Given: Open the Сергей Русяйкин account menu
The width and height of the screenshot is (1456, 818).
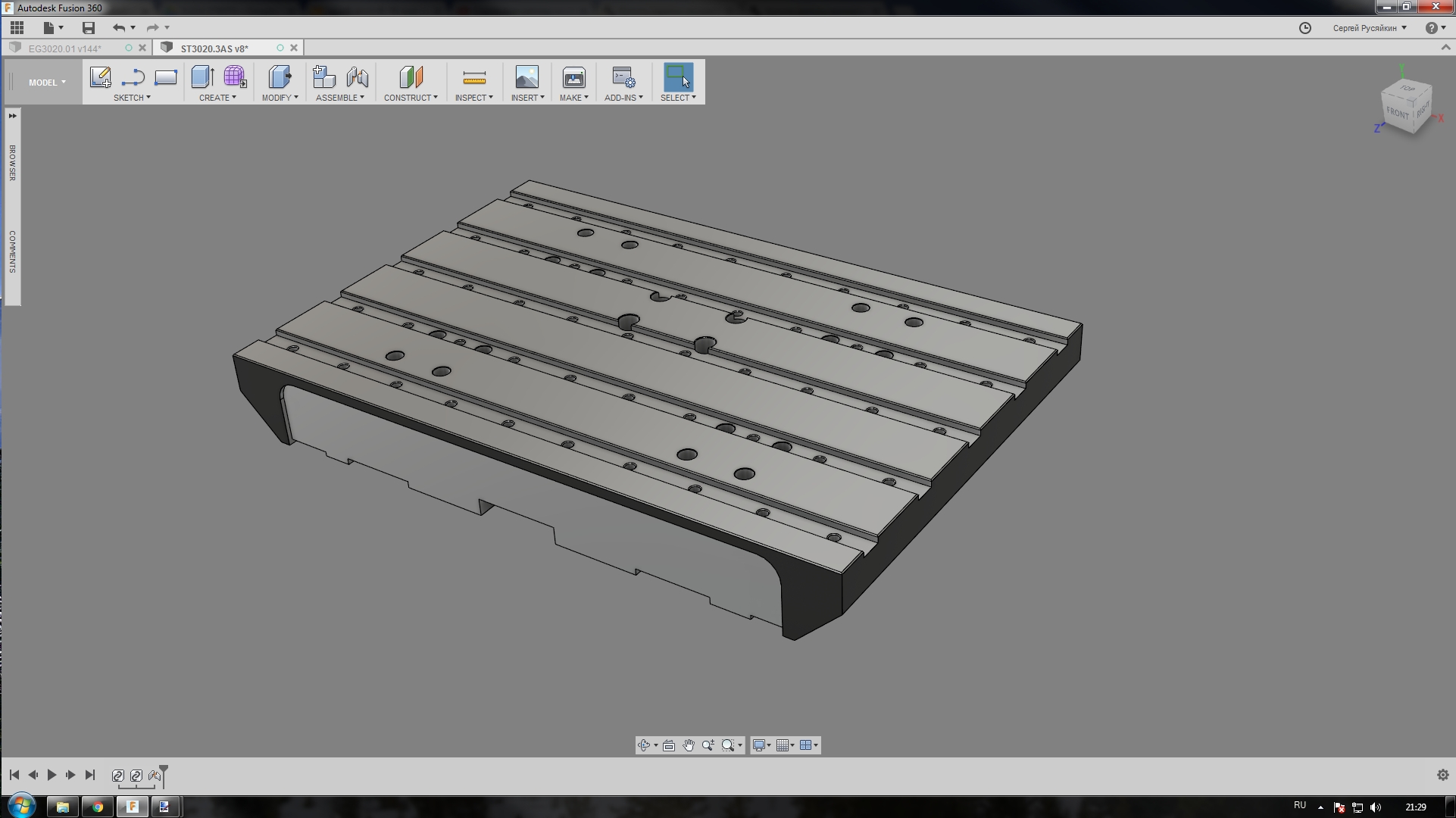Looking at the screenshot, I should coord(1369,28).
